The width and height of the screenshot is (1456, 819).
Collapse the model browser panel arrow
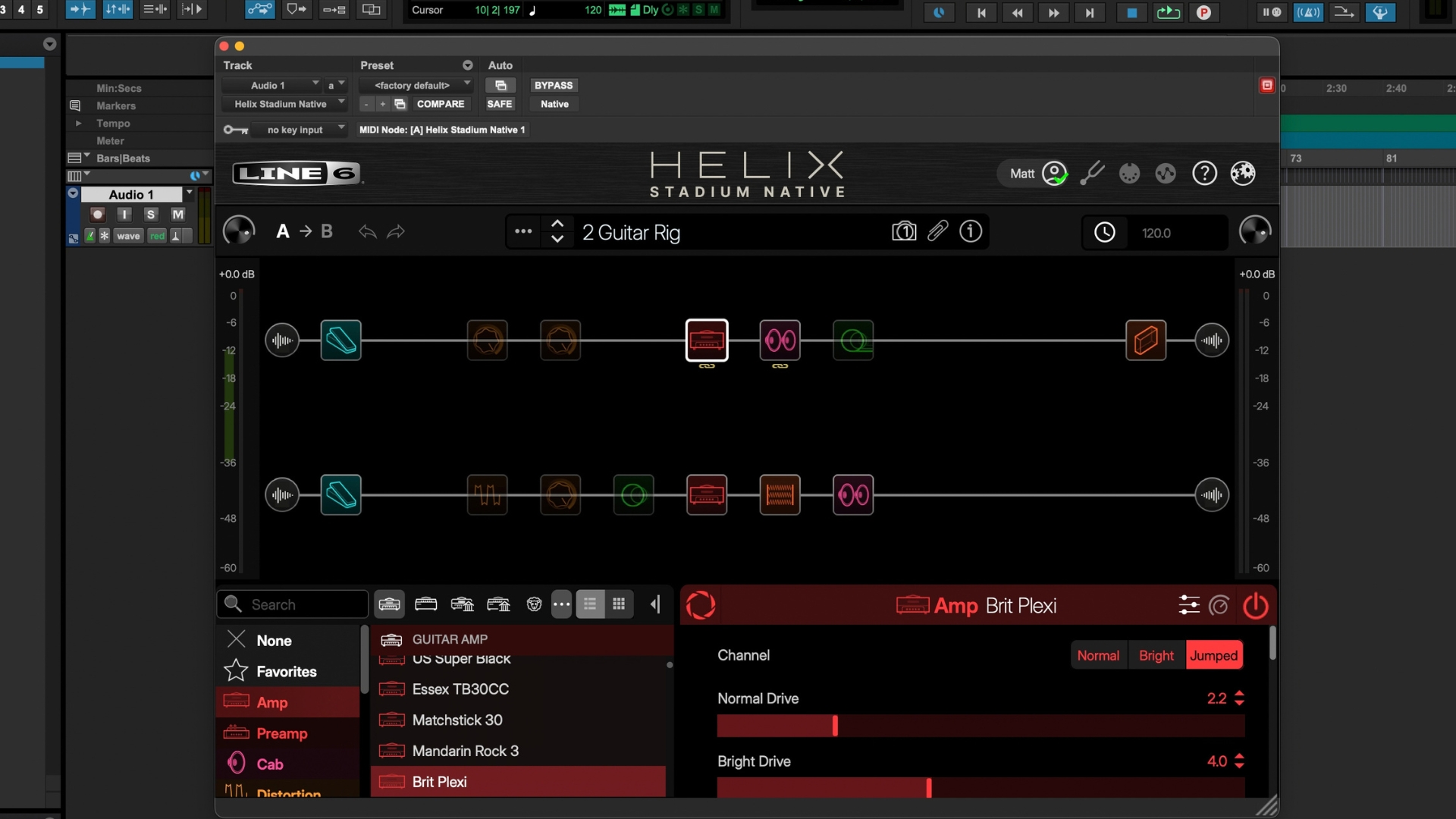655,604
